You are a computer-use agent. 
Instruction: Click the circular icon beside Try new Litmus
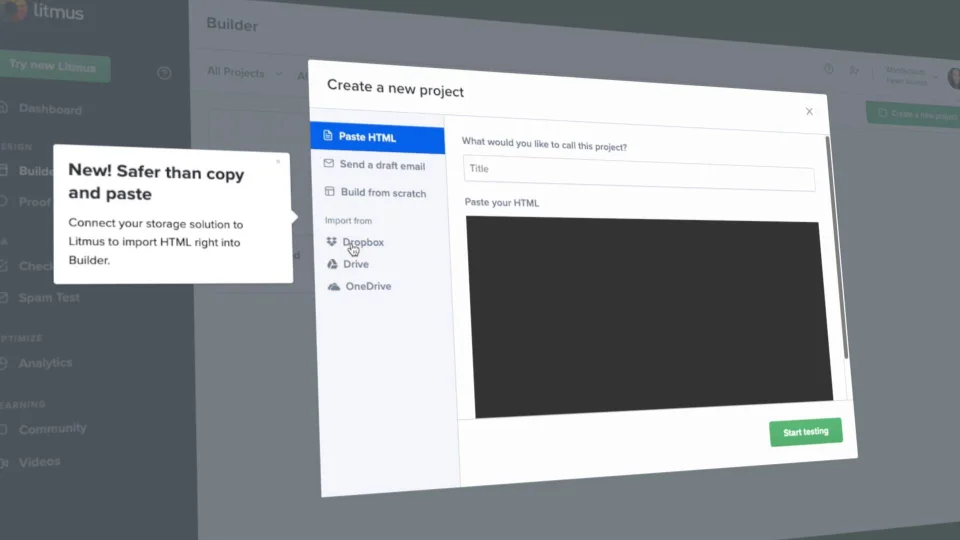tap(164, 73)
